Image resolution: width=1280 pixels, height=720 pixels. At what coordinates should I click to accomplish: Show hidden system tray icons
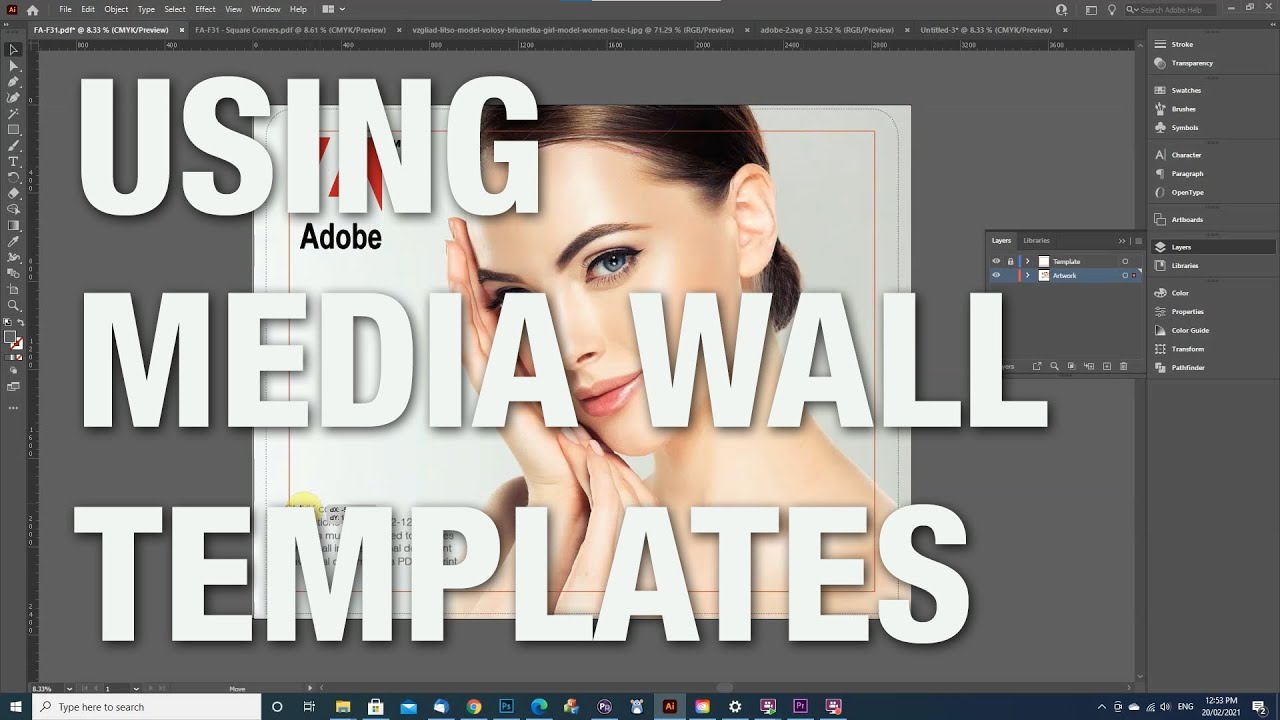pos(1102,706)
